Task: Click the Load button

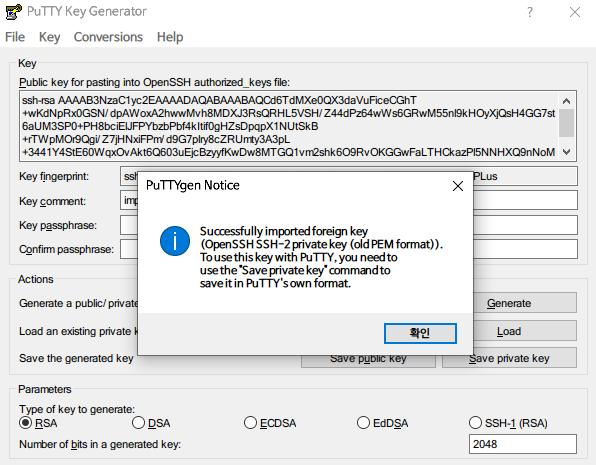Action: point(525,331)
